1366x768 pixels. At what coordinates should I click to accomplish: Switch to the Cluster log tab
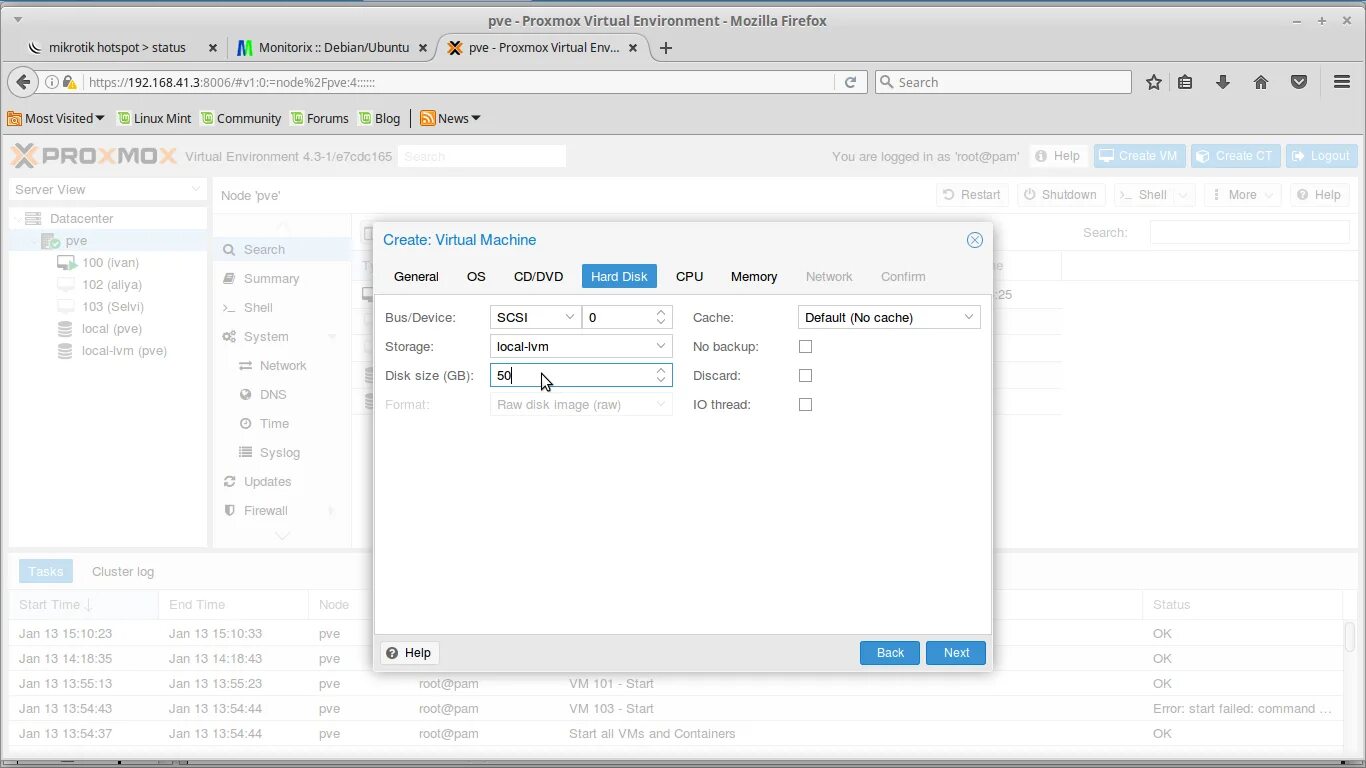pos(123,571)
